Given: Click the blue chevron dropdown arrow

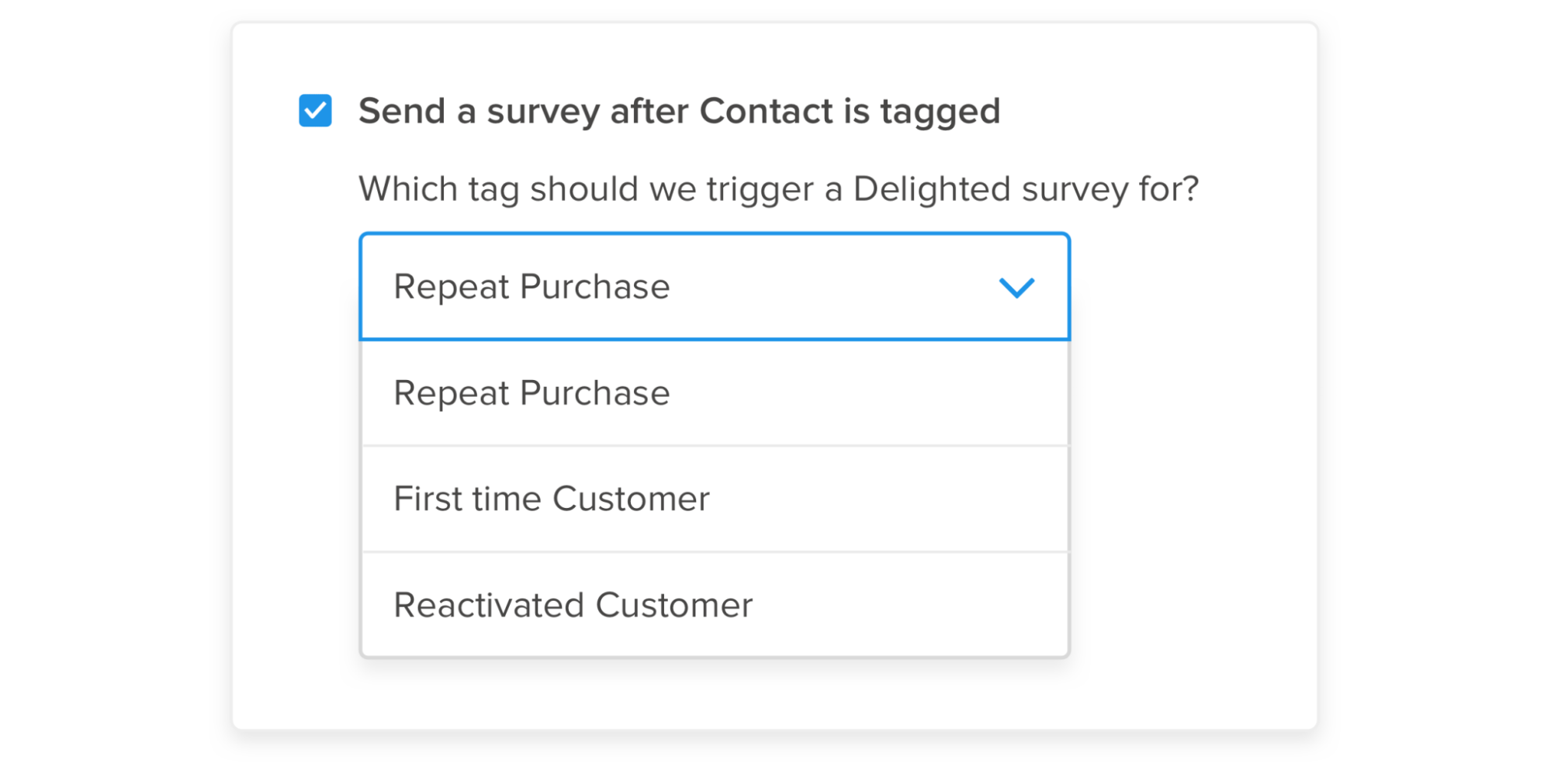Looking at the screenshot, I should tap(1016, 288).
